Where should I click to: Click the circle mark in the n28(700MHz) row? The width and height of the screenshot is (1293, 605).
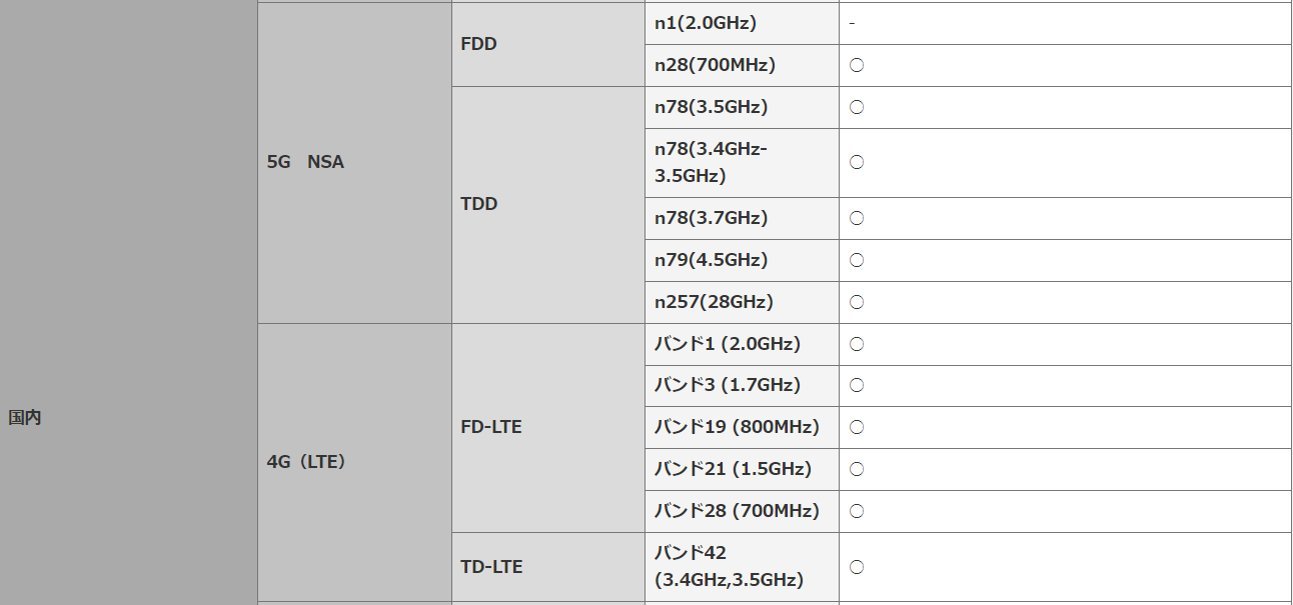856,65
